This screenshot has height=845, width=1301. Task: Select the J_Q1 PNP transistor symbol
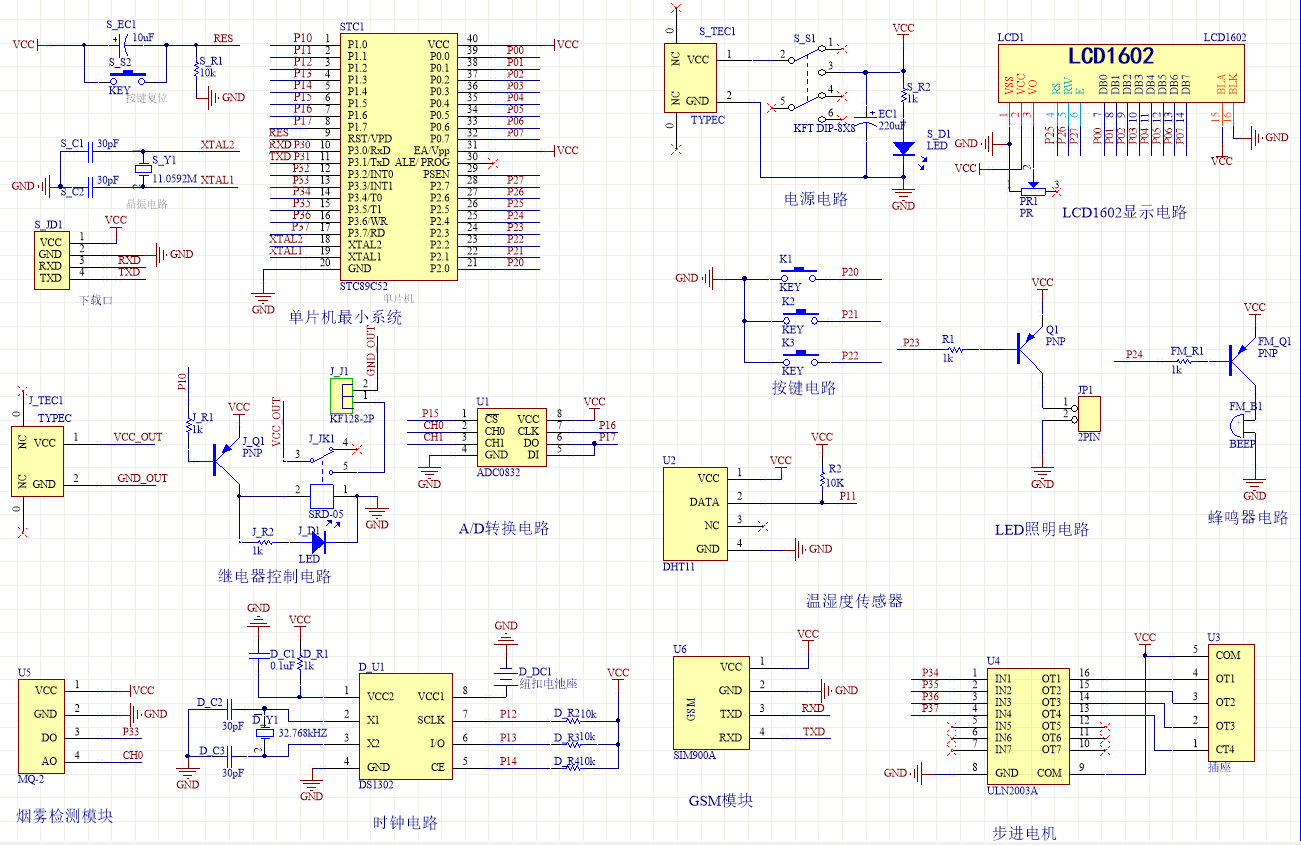click(226, 460)
